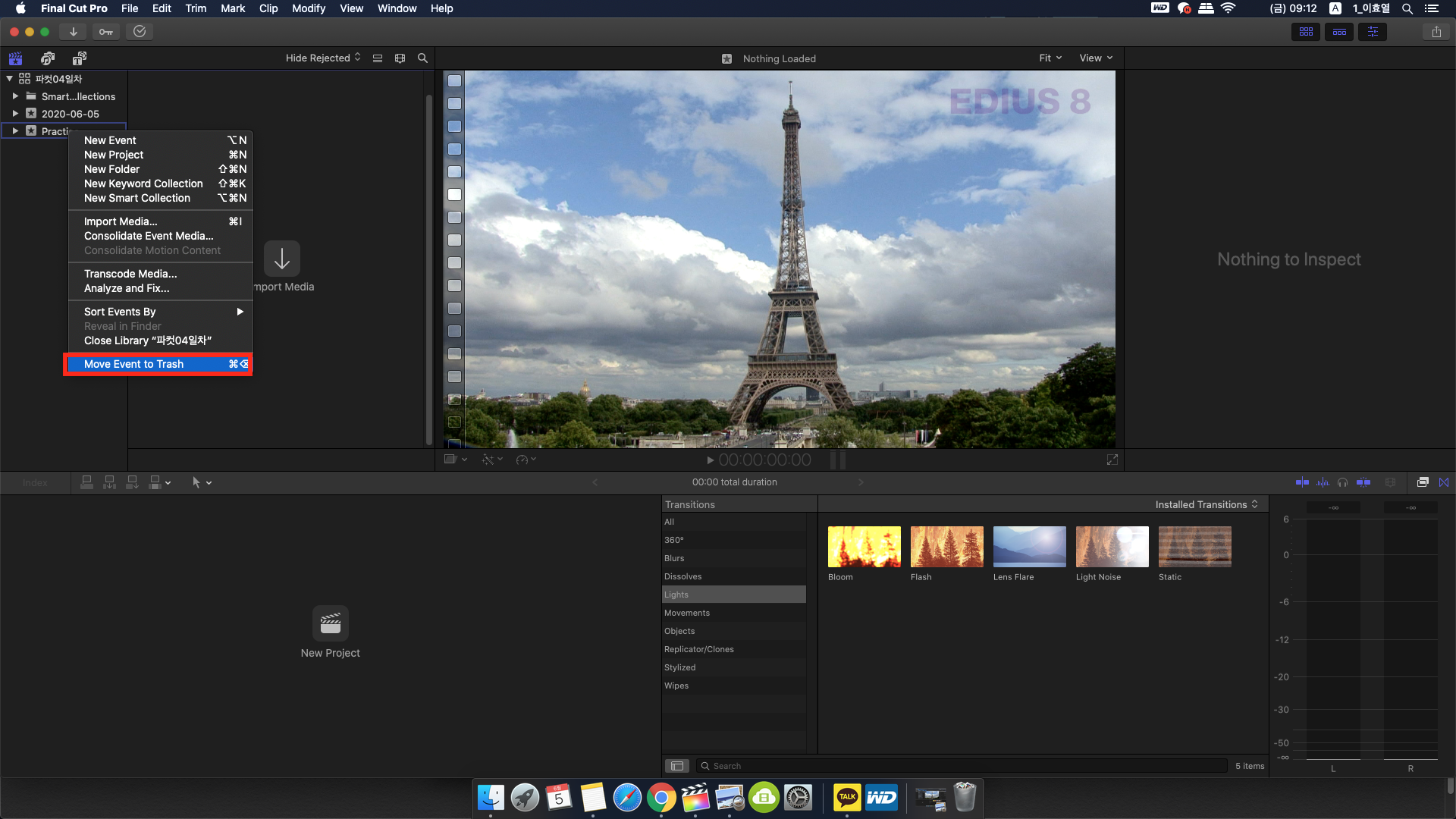Click the append clip edit icon
This screenshot has height=819, width=1456.
[x=133, y=482]
